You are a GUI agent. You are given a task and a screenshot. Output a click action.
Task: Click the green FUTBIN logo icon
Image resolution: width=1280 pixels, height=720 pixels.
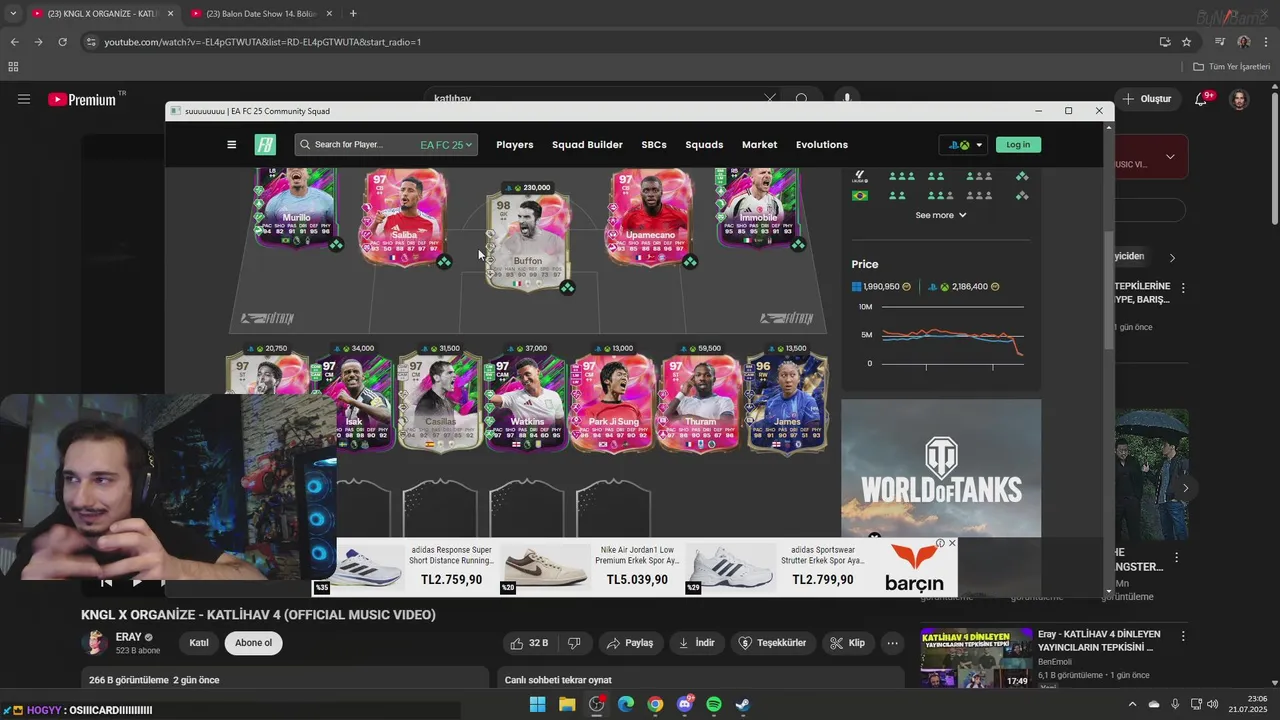pos(265,145)
